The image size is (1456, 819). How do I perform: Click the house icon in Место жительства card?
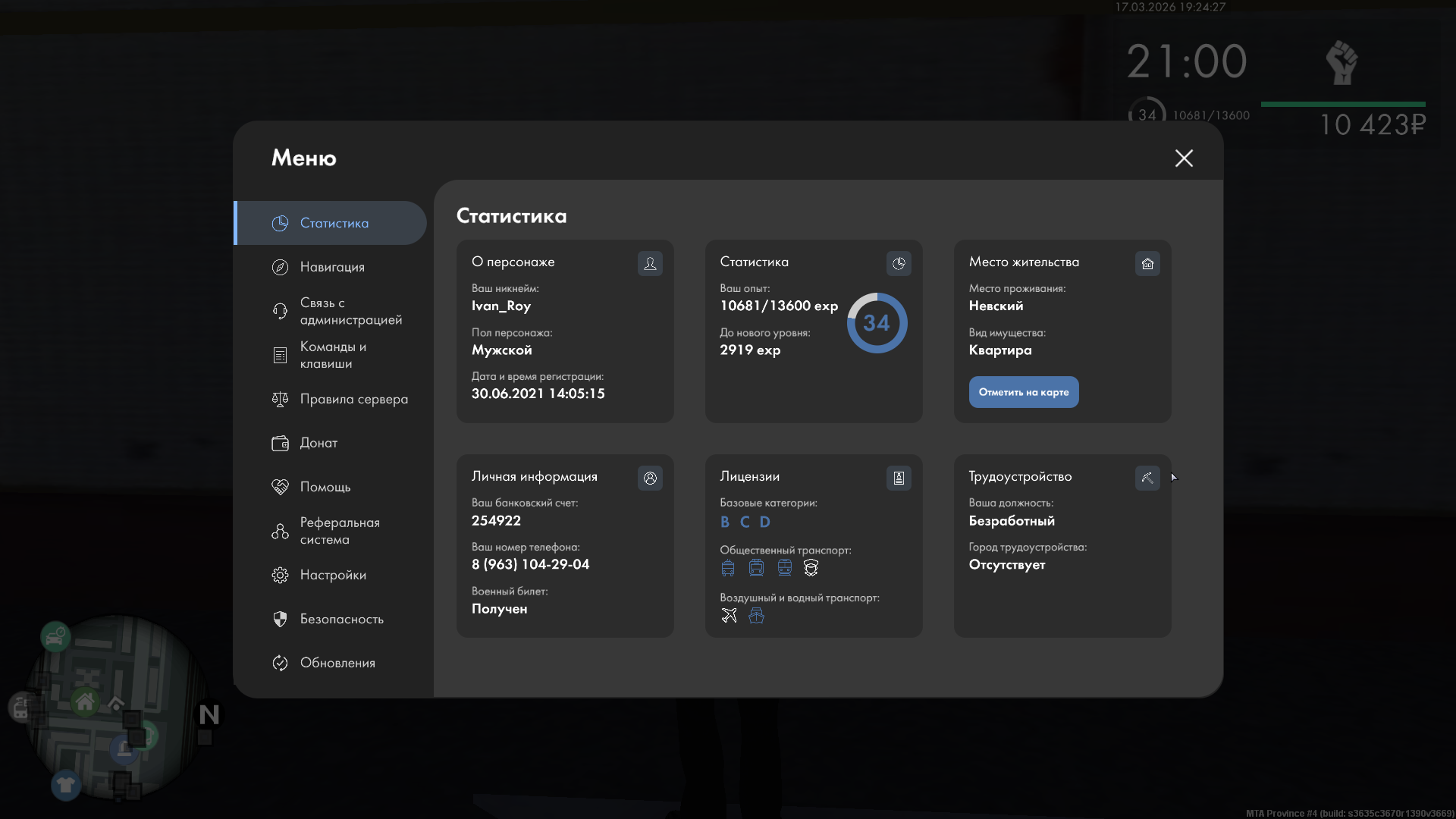[1147, 263]
